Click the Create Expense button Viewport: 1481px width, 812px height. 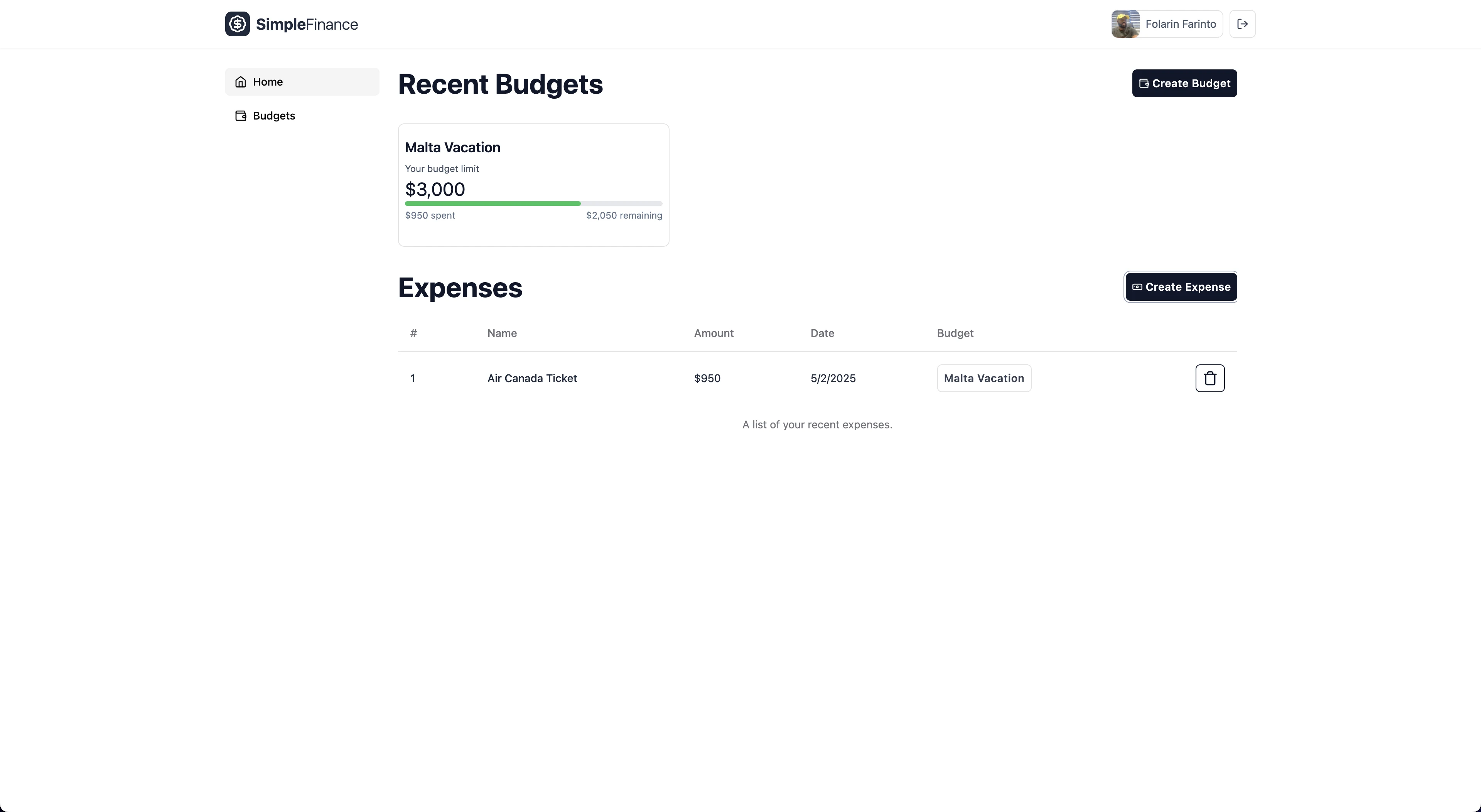coord(1180,287)
